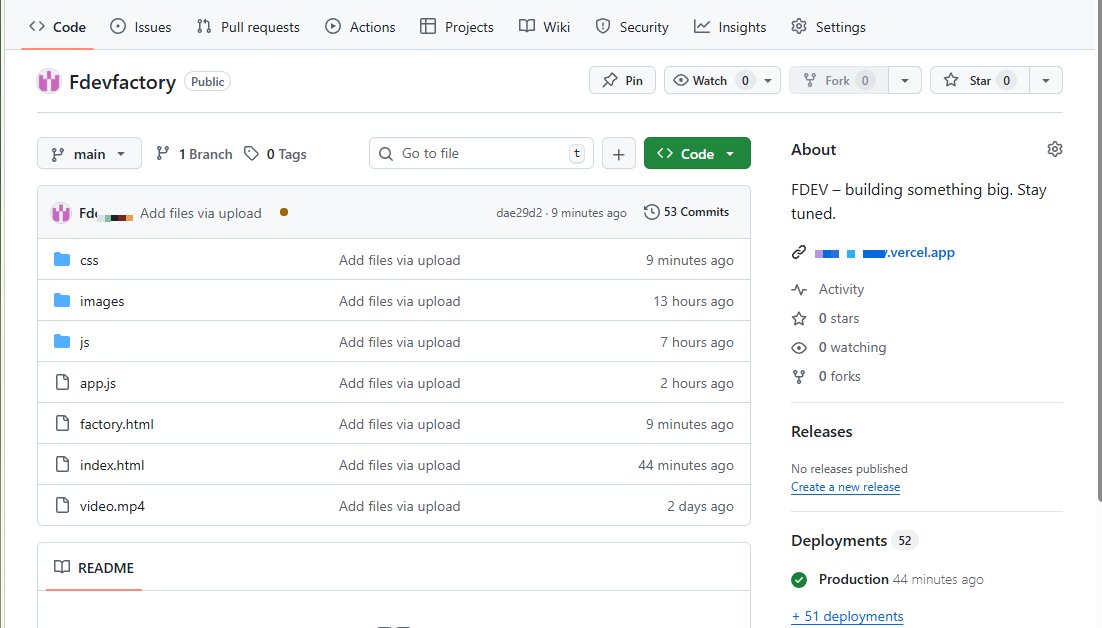View the 53 Commits history
The width and height of the screenshot is (1102, 628).
(687, 212)
